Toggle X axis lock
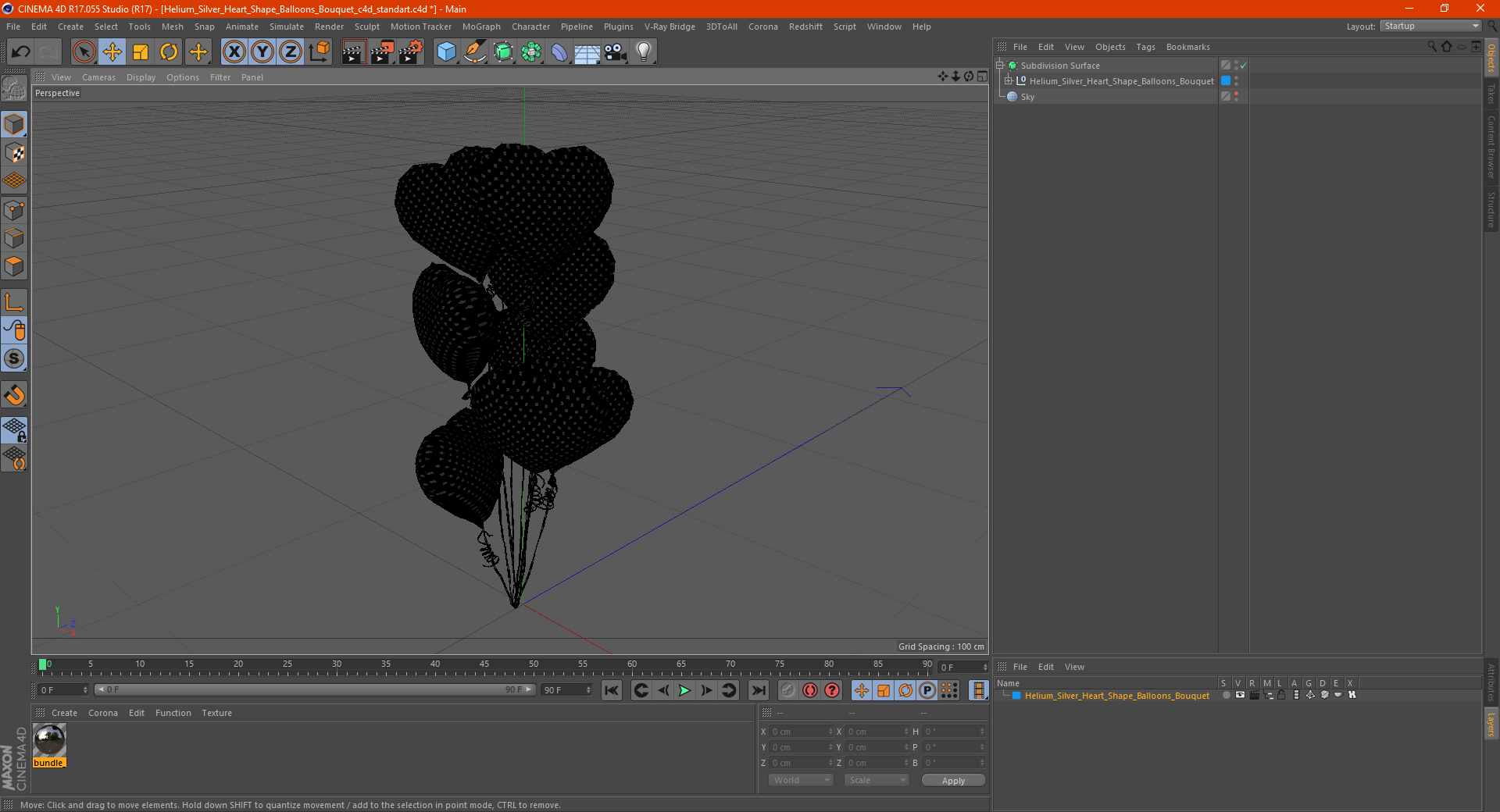This screenshot has width=1500, height=812. click(234, 52)
